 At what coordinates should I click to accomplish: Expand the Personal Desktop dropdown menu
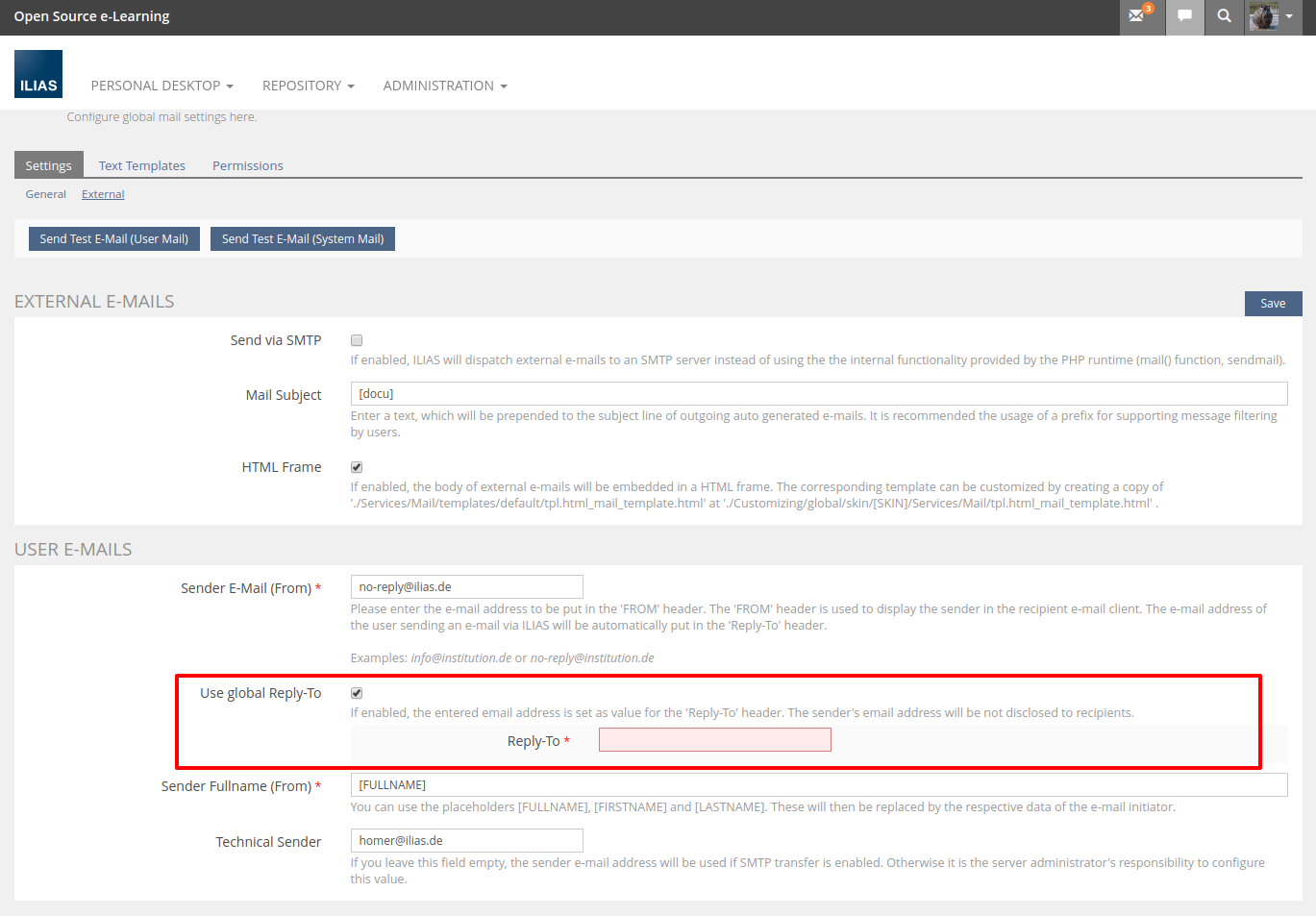161,86
